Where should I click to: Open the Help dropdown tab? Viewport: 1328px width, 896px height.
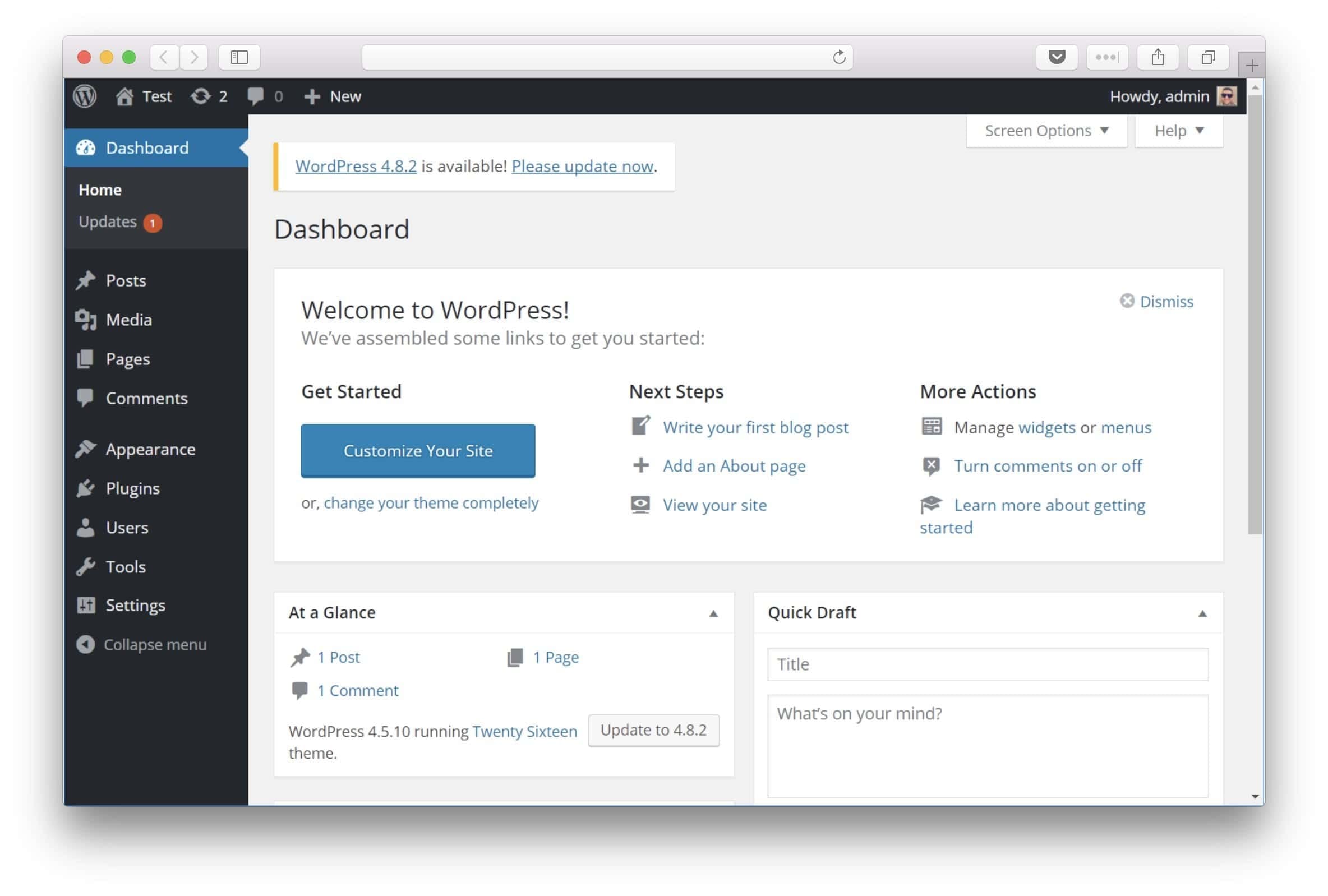tap(1178, 131)
